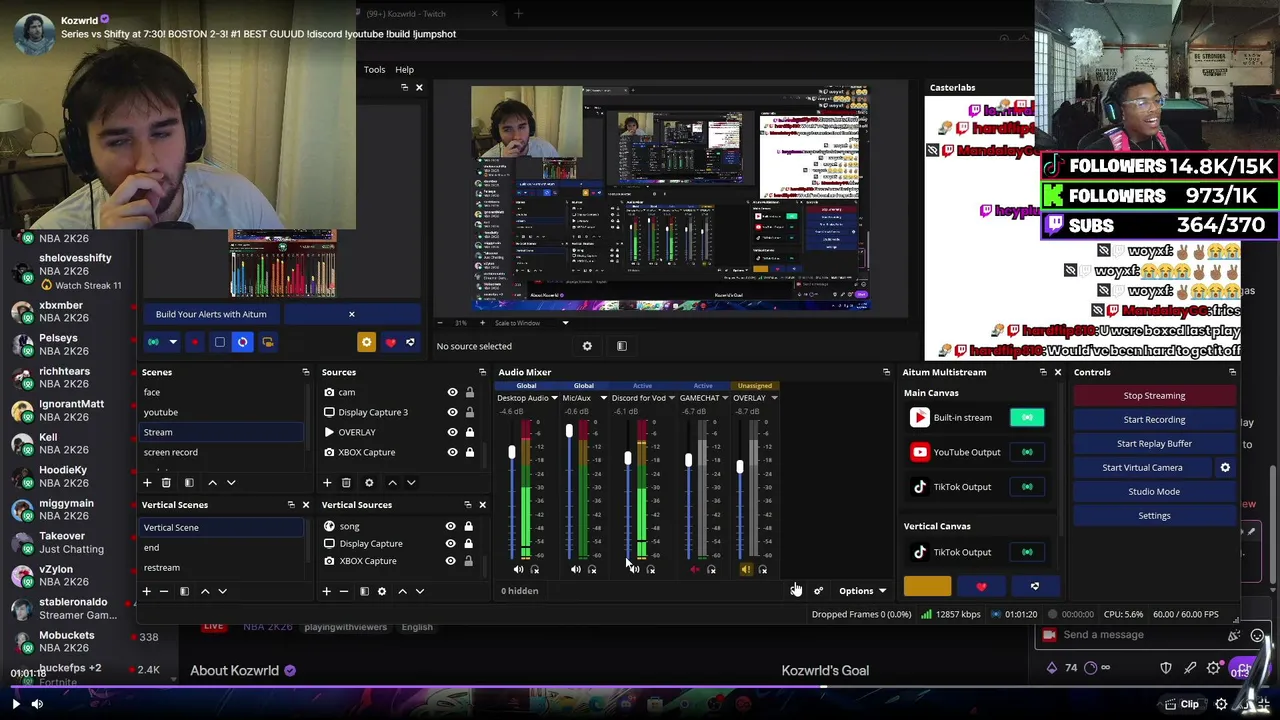Screen dimensions: 1280x720
Task: Add a new source in the Sources panel
Action: pyautogui.click(x=327, y=483)
